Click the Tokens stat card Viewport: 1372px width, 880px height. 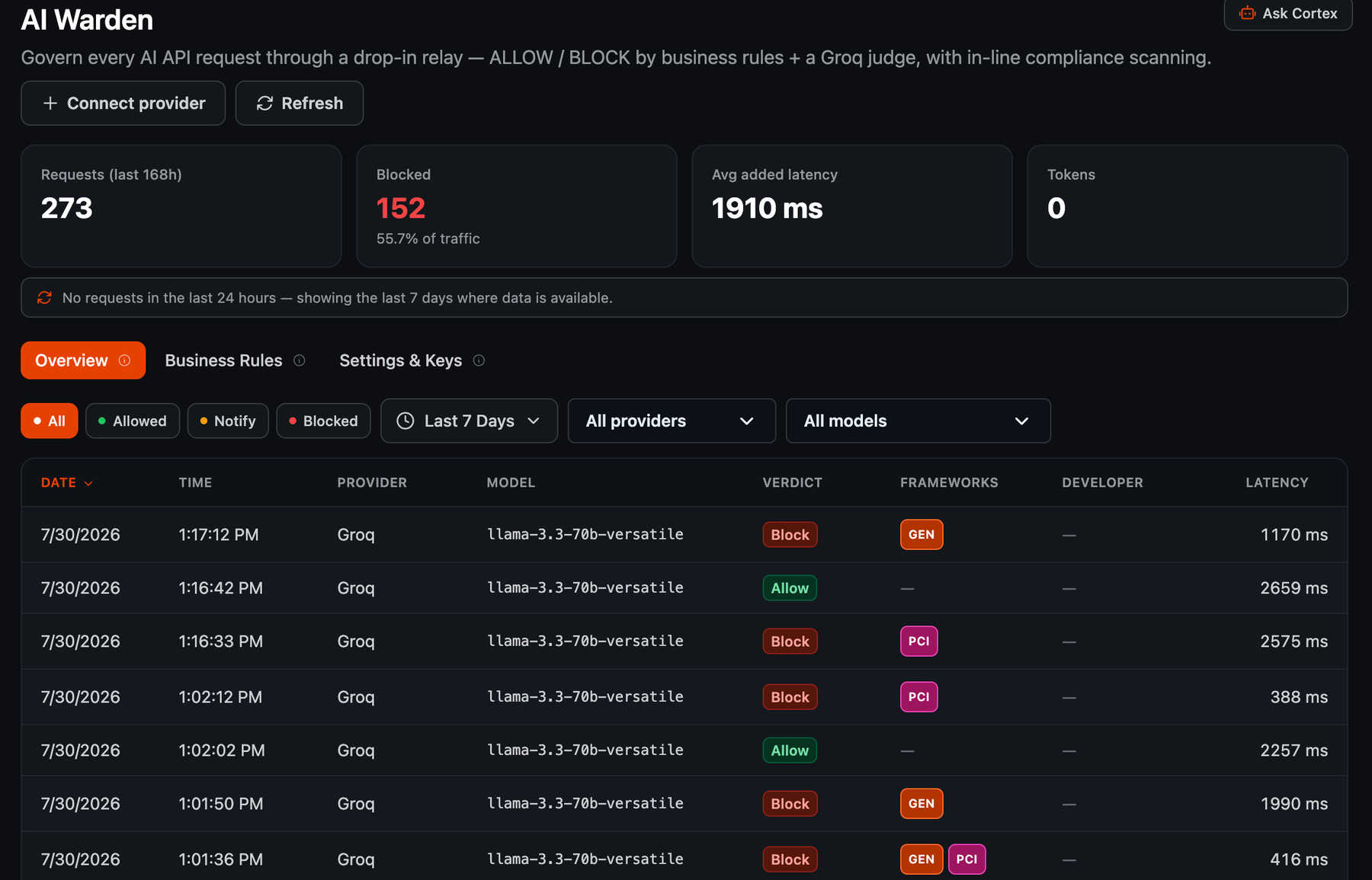(1188, 206)
